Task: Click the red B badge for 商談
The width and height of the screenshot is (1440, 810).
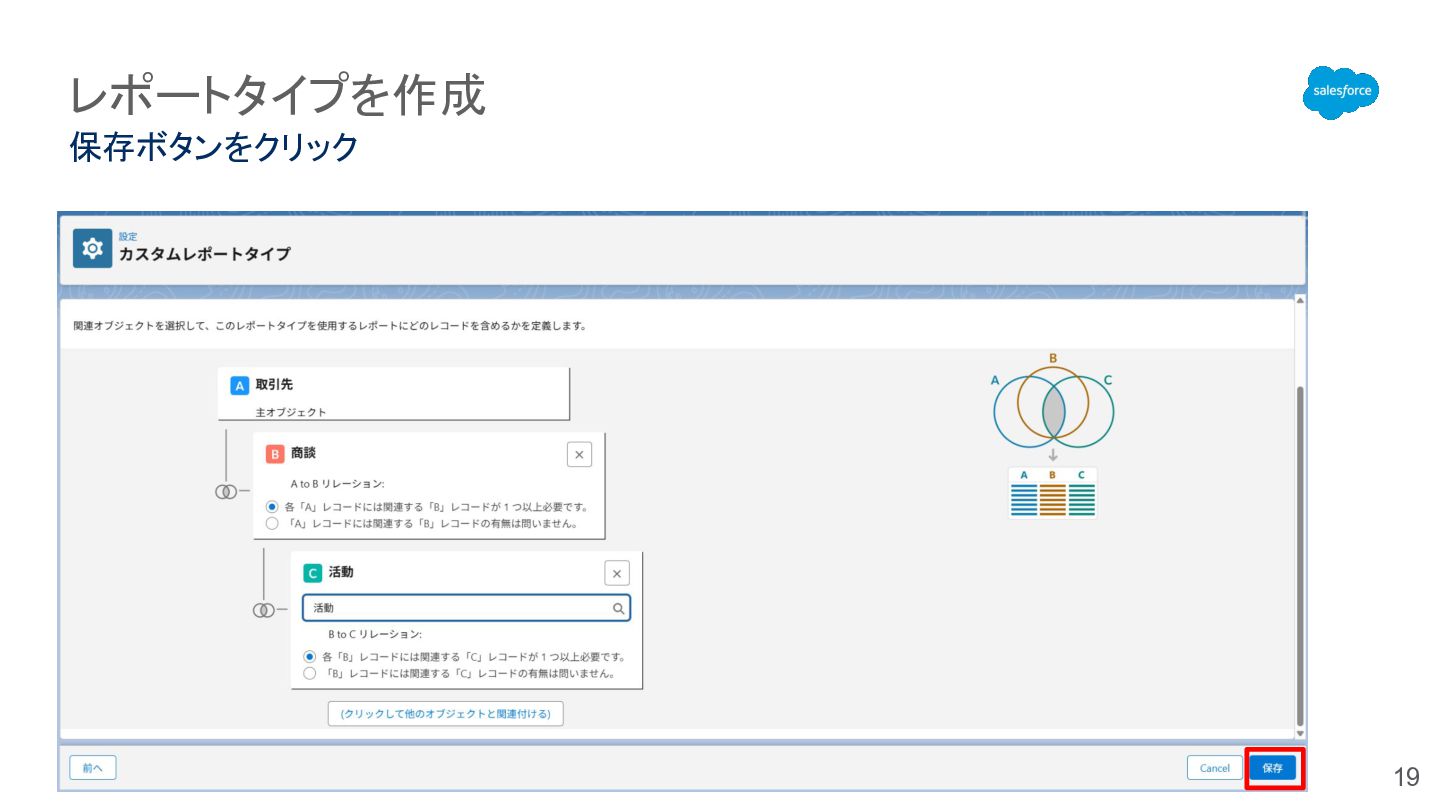Action: click(275, 454)
